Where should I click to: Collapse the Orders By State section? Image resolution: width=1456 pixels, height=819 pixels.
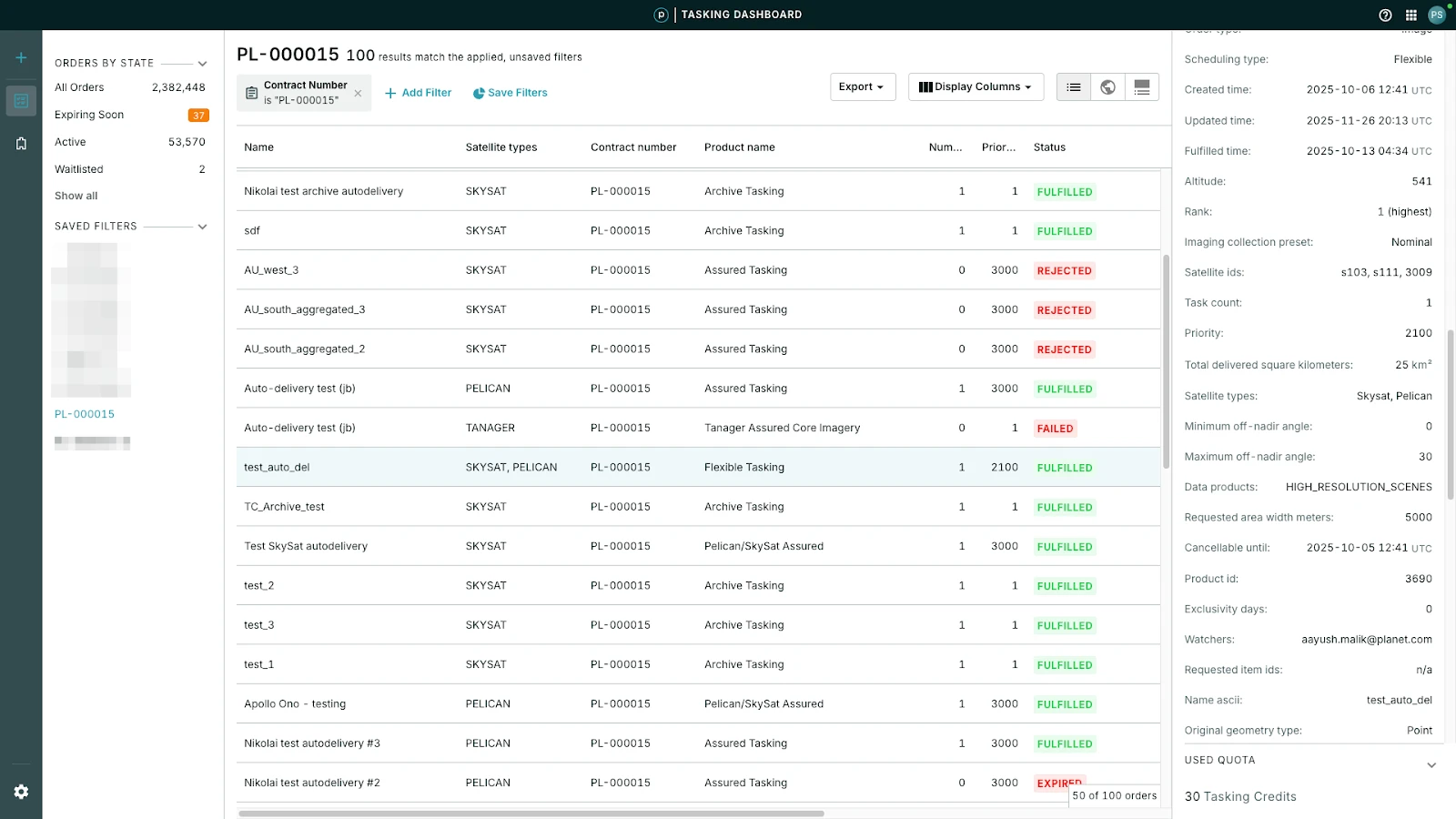click(x=202, y=64)
